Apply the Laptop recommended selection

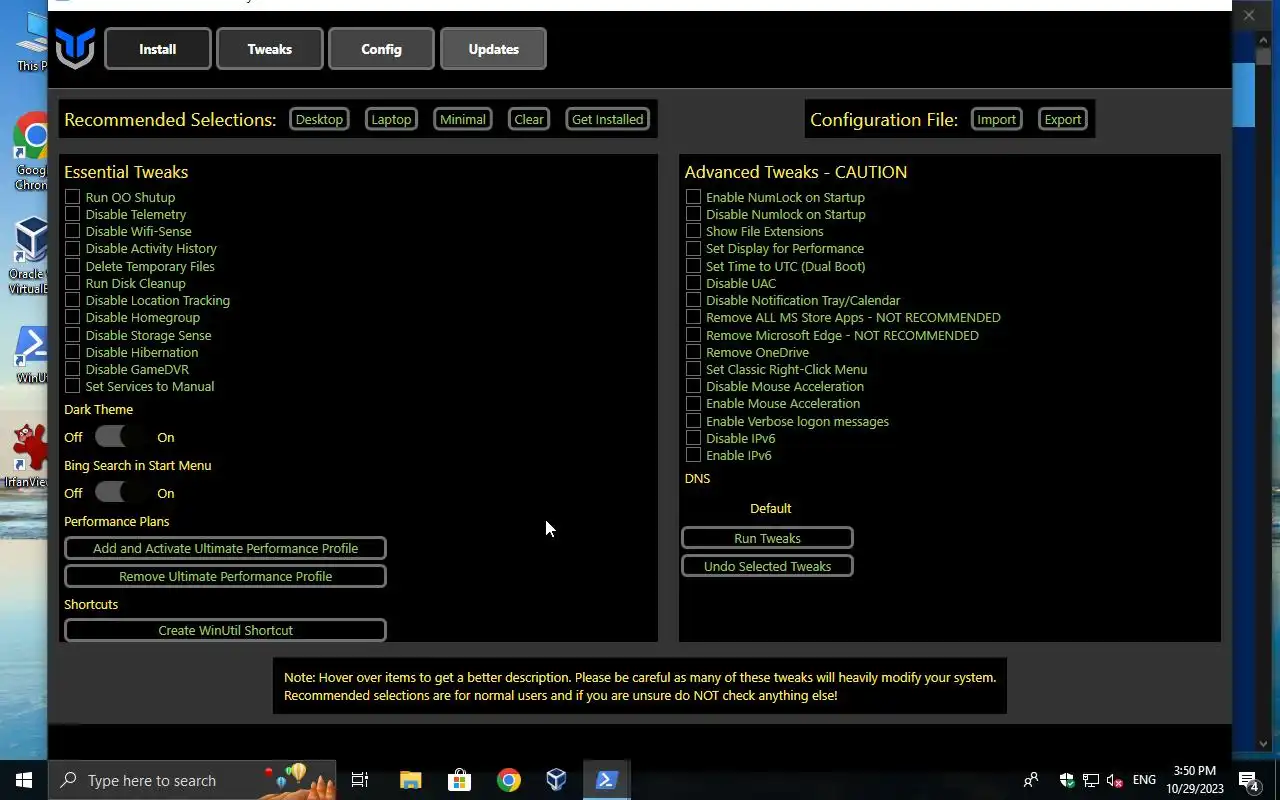(x=391, y=119)
